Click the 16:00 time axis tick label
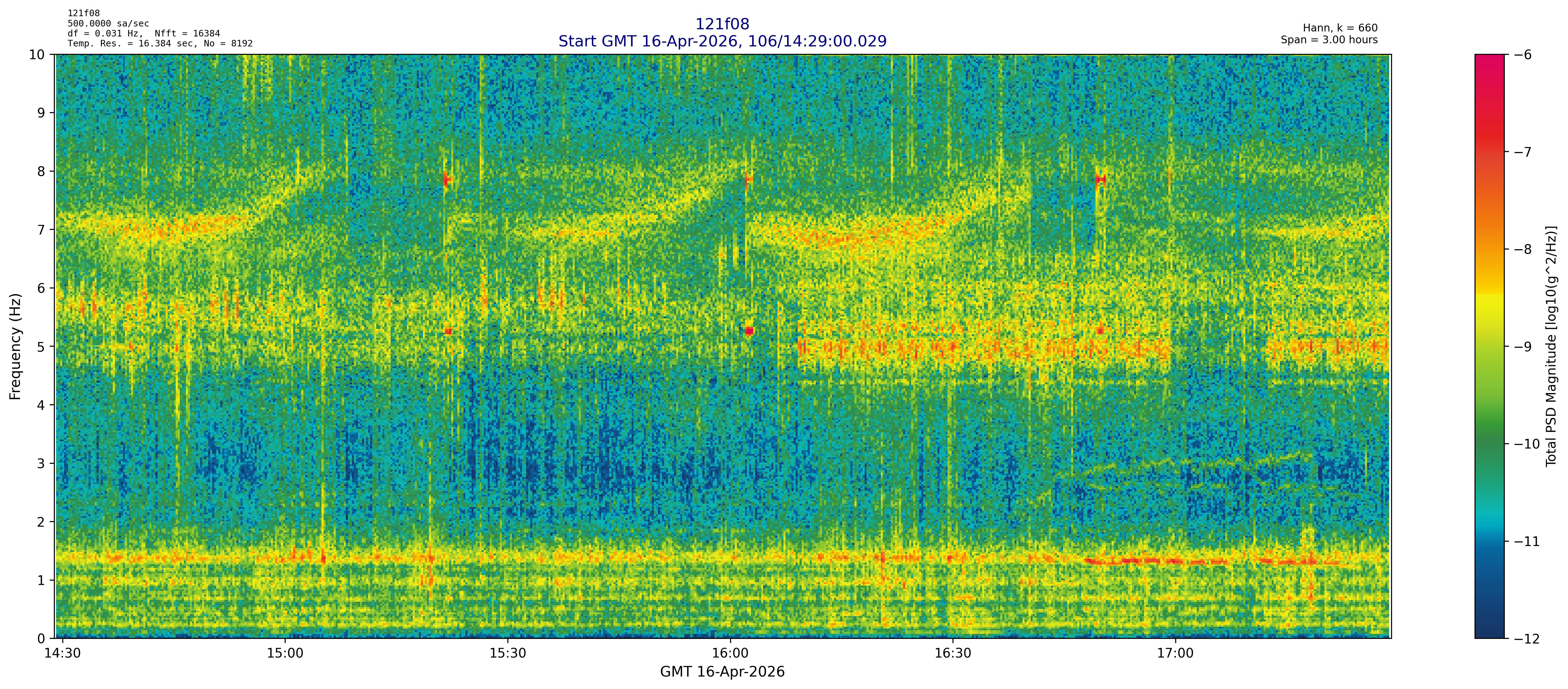The width and height of the screenshot is (1568, 689). tap(730, 654)
